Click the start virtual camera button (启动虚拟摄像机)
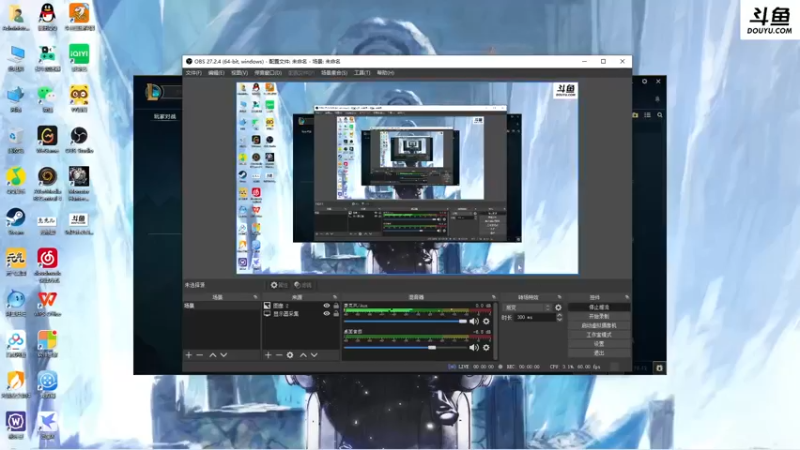800x450 pixels. pyautogui.click(x=599, y=326)
